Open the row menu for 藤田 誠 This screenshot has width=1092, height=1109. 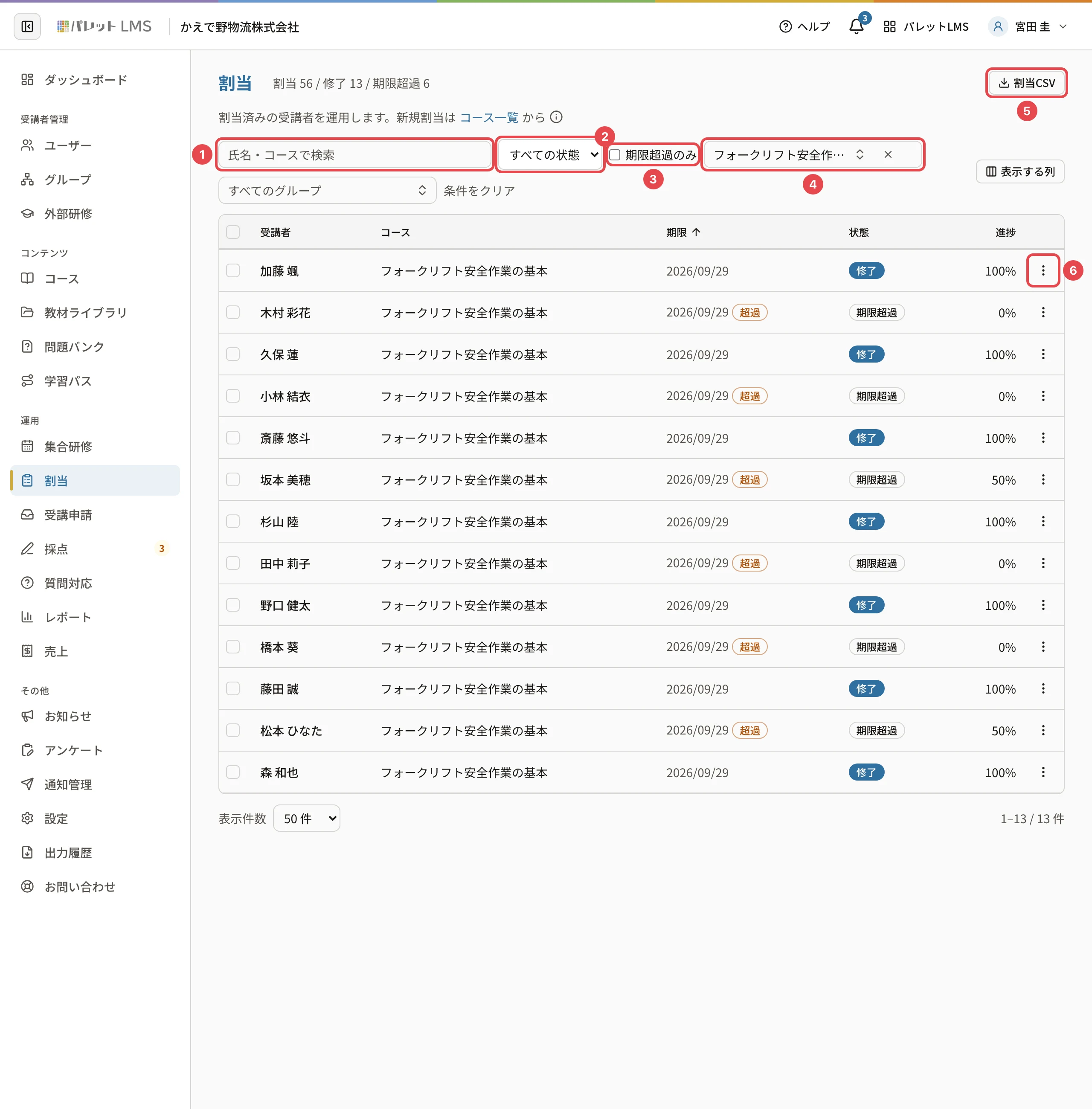(x=1043, y=689)
